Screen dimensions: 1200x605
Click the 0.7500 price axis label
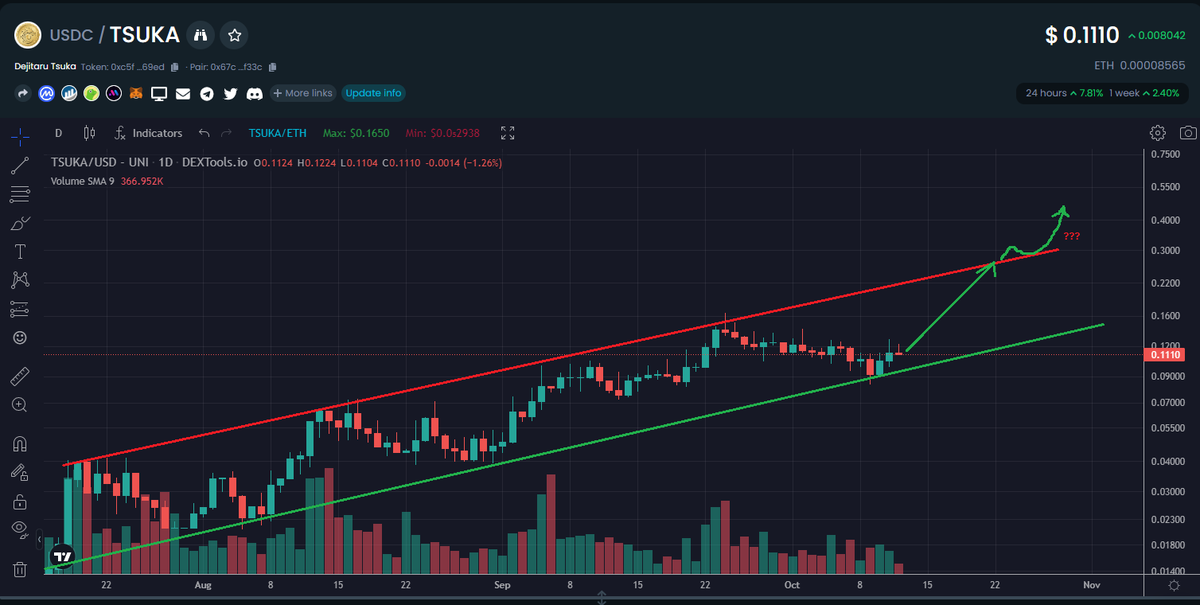(1165, 154)
